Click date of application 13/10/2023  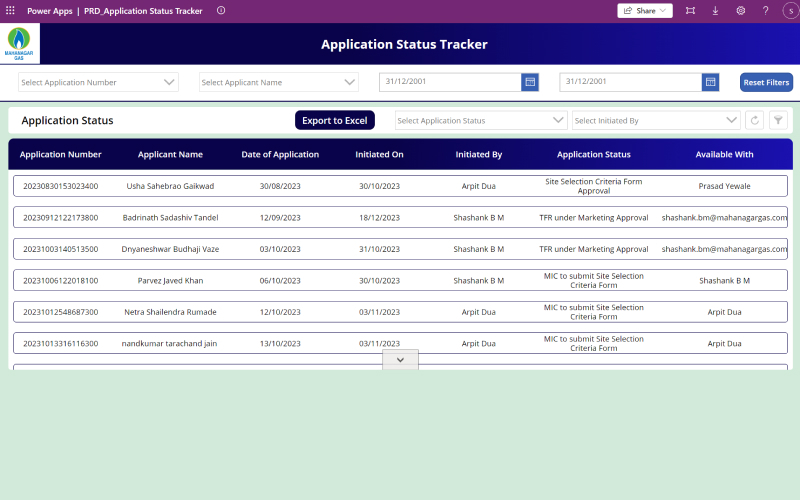(x=280, y=344)
